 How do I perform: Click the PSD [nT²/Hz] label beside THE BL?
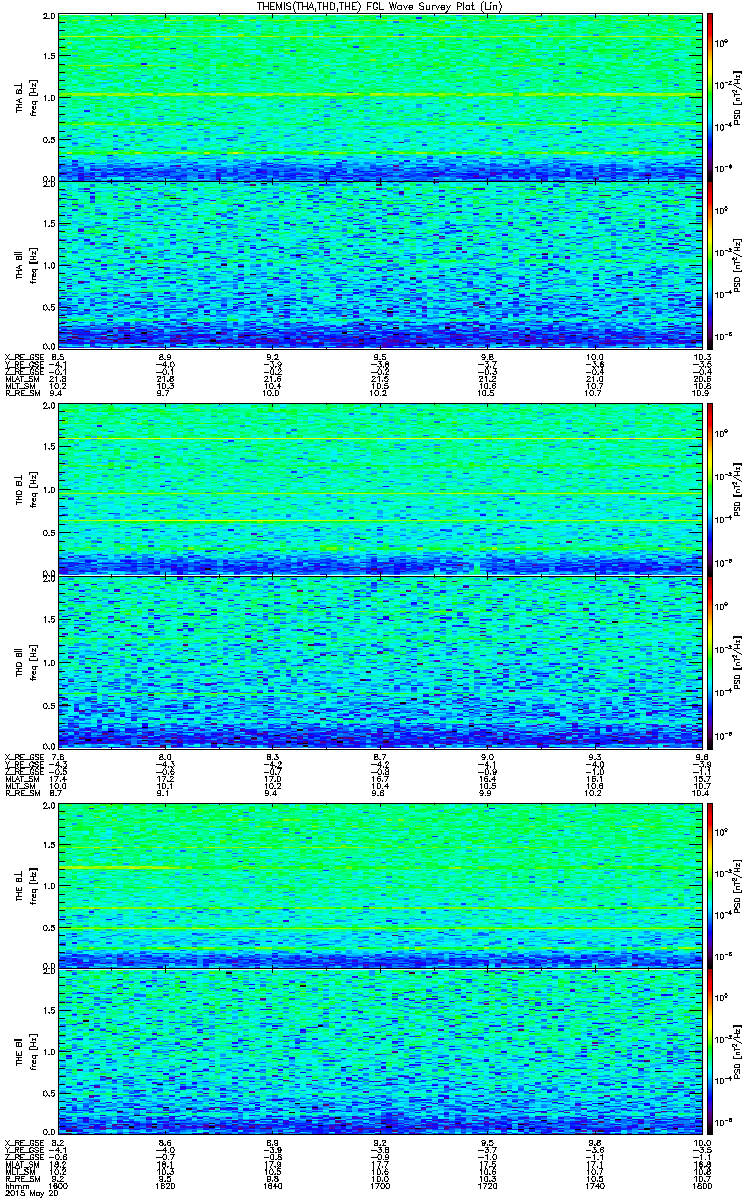pyautogui.click(x=737, y=884)
